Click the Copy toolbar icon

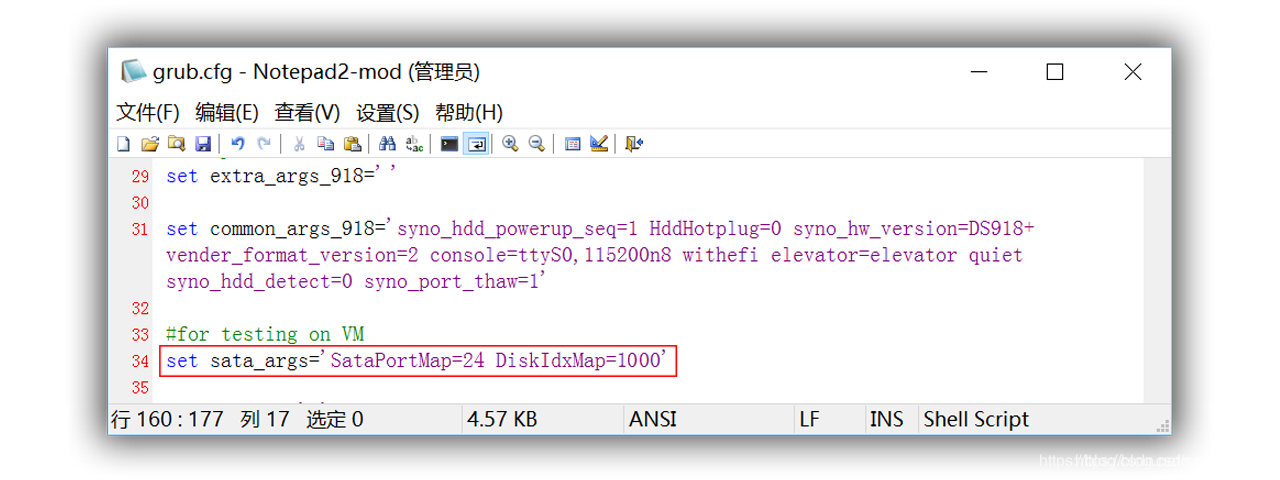tap(325, 144)
